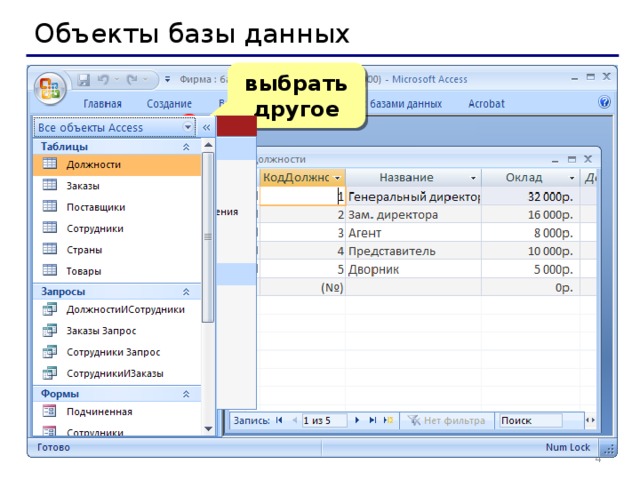Click the Название column header
The image size is (640, 480).
pyautogui.click(x=413, y=178)
